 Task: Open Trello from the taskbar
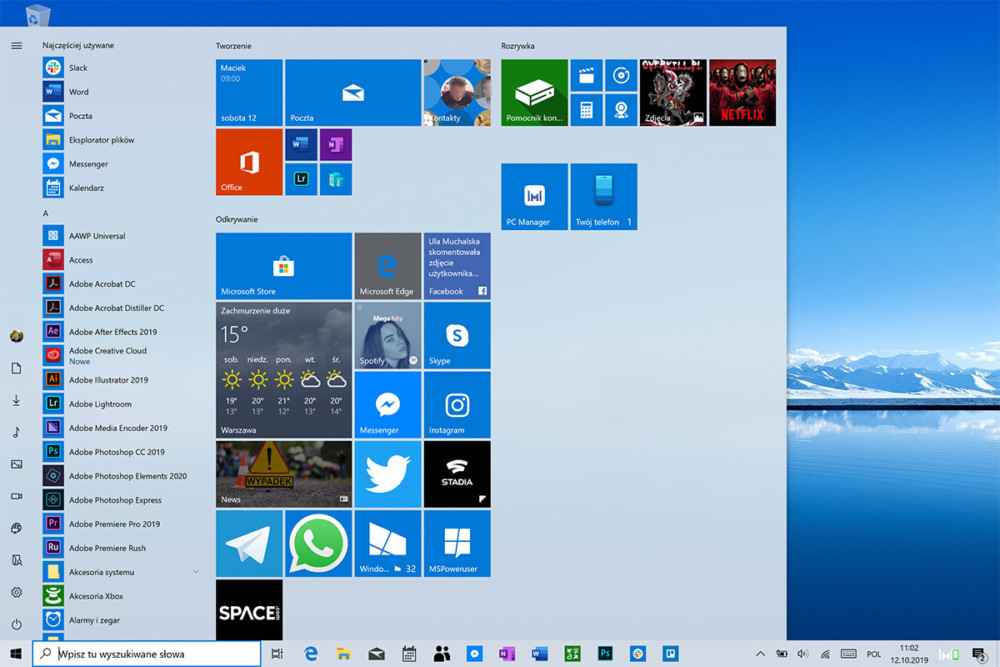pos(670,654)
